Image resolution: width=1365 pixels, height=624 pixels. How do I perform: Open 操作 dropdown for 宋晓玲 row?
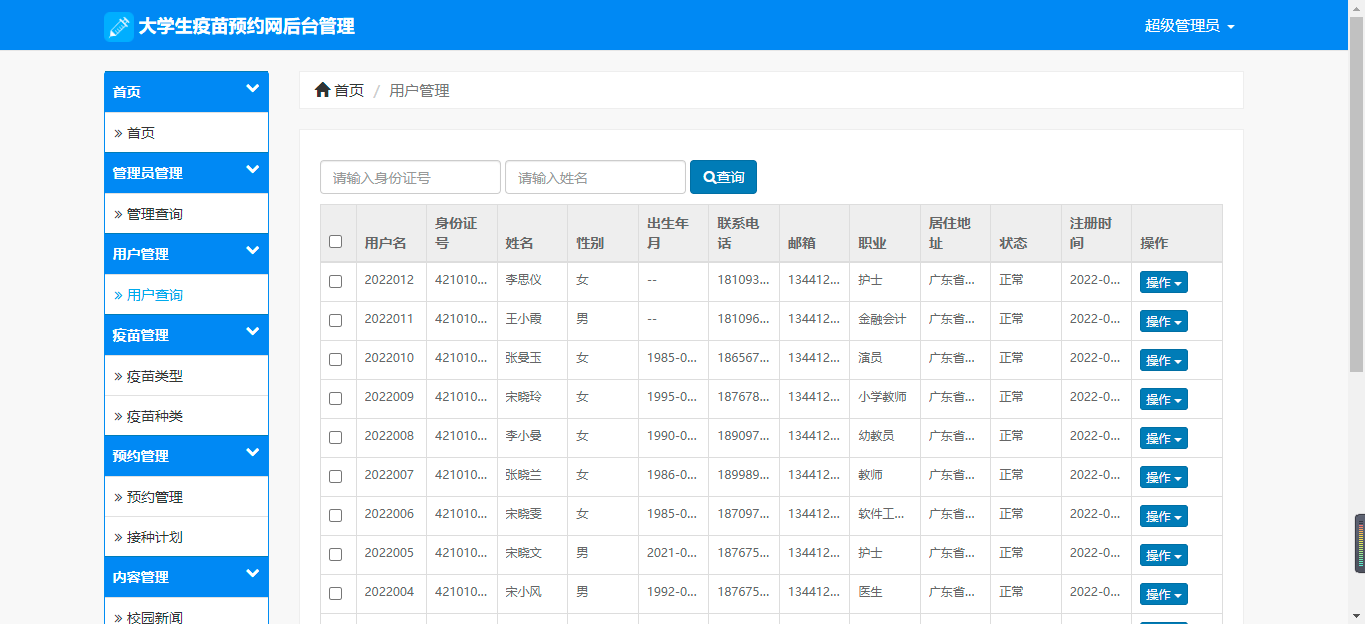[x=1164, y=399]
